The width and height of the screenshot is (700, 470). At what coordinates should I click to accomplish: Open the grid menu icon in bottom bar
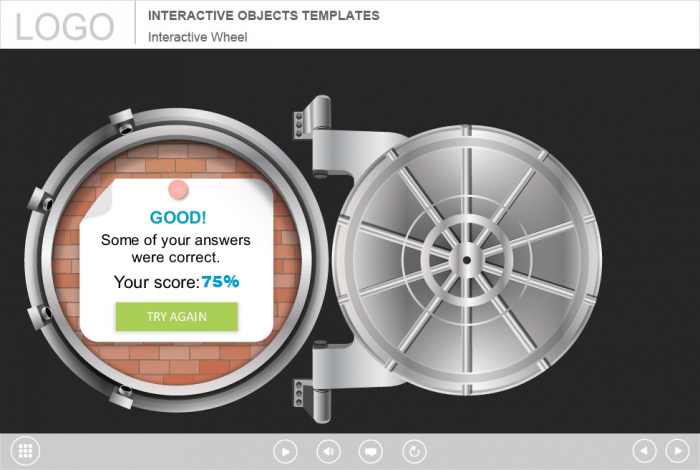(26, 451)
